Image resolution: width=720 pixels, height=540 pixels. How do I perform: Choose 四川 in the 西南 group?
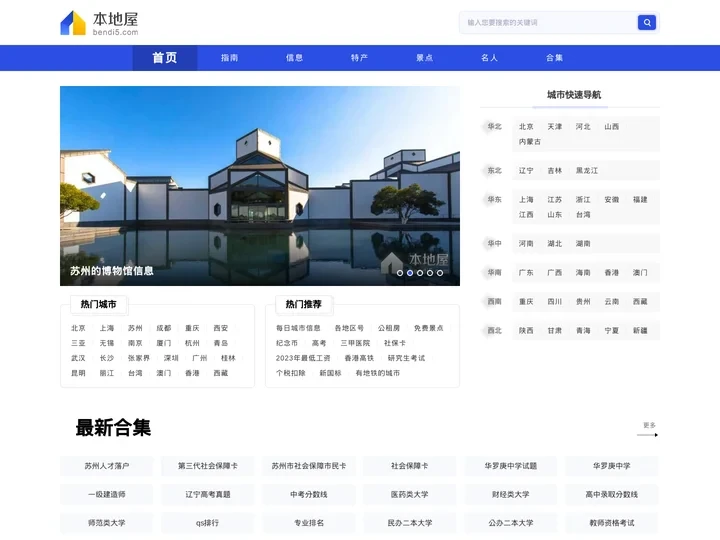tap(555, 302)
